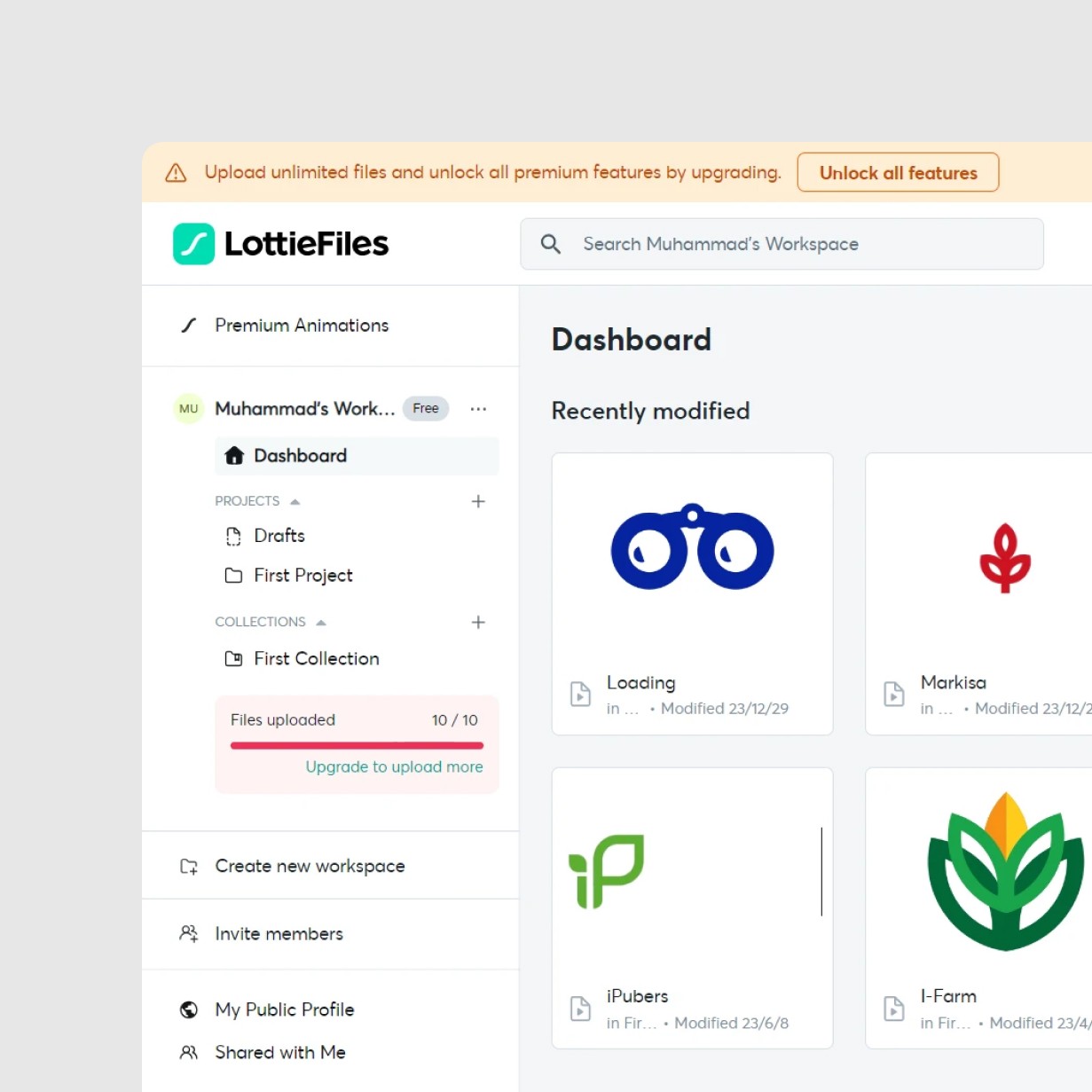
Task: Open Shared with Me
Action: click(280, 1053)
